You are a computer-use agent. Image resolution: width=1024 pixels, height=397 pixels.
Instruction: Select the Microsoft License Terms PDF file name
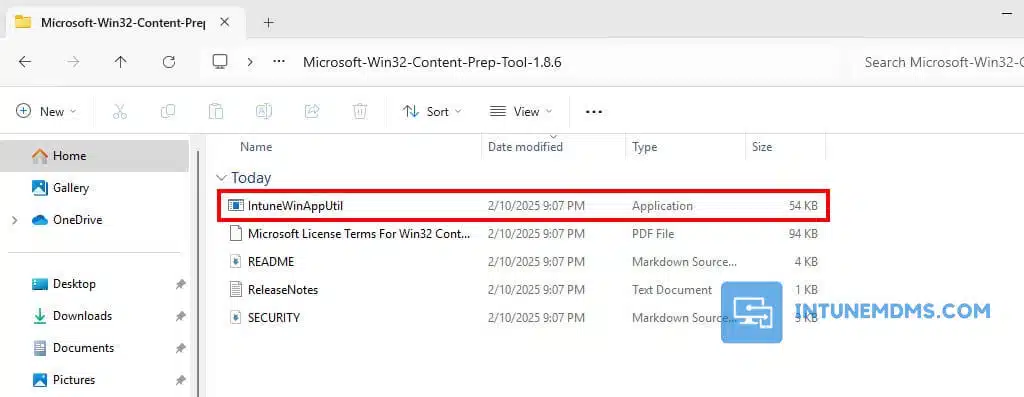coord(359,234)
